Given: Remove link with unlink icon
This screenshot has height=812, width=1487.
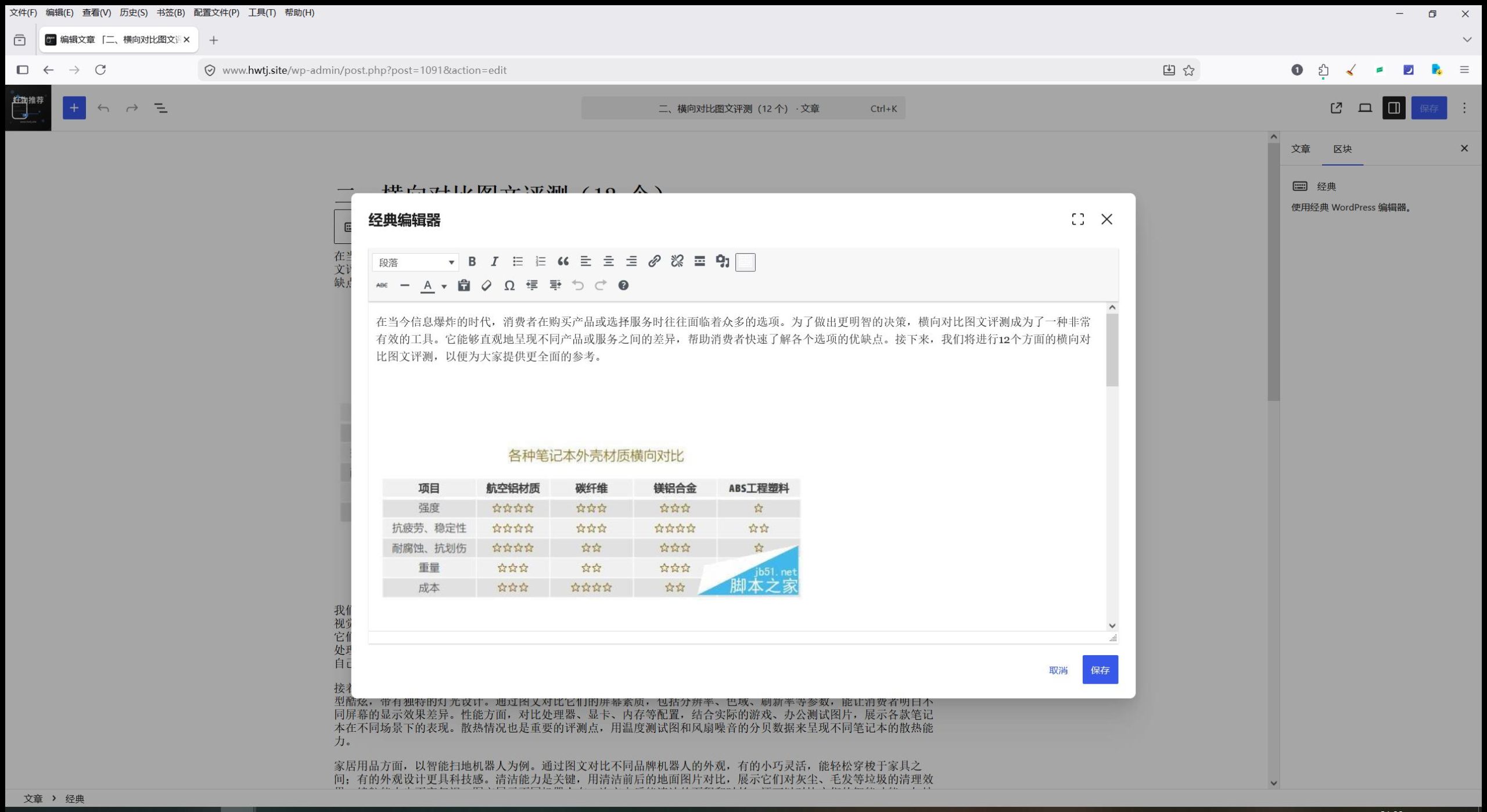Looking at the screenshot, I should pos(677,261).
